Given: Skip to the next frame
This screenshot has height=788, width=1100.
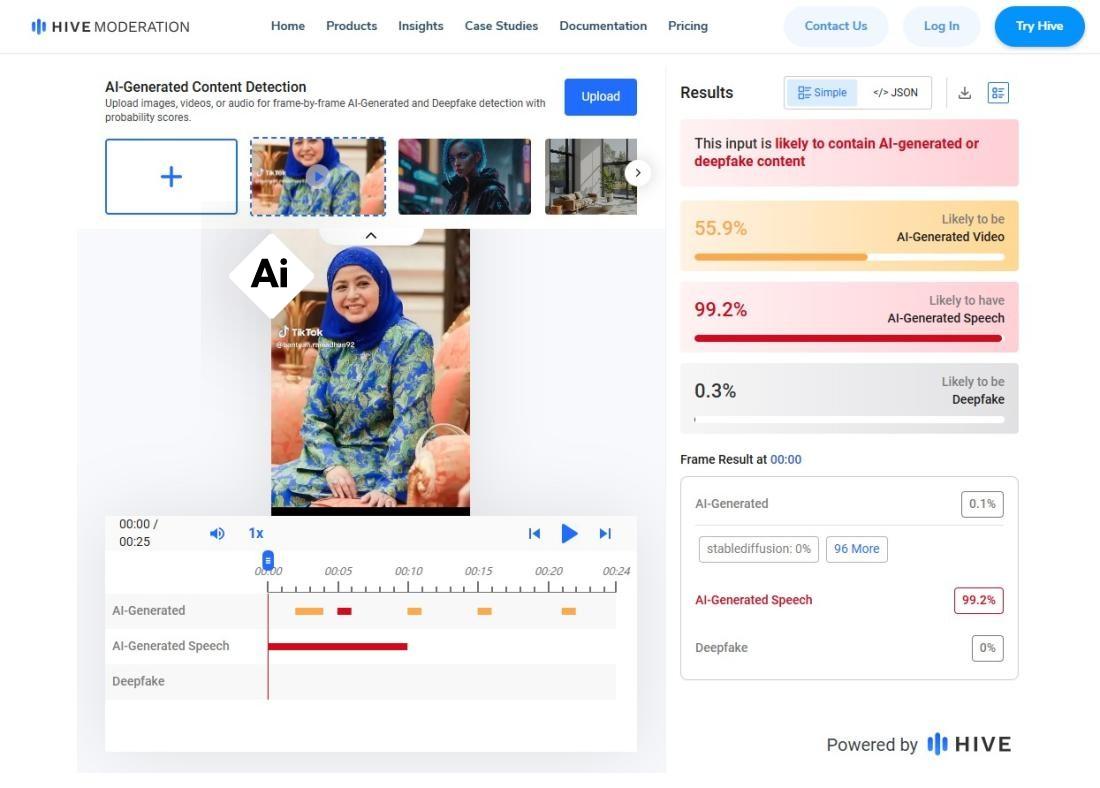Looking at the screenshot, I should pos(605,533).
